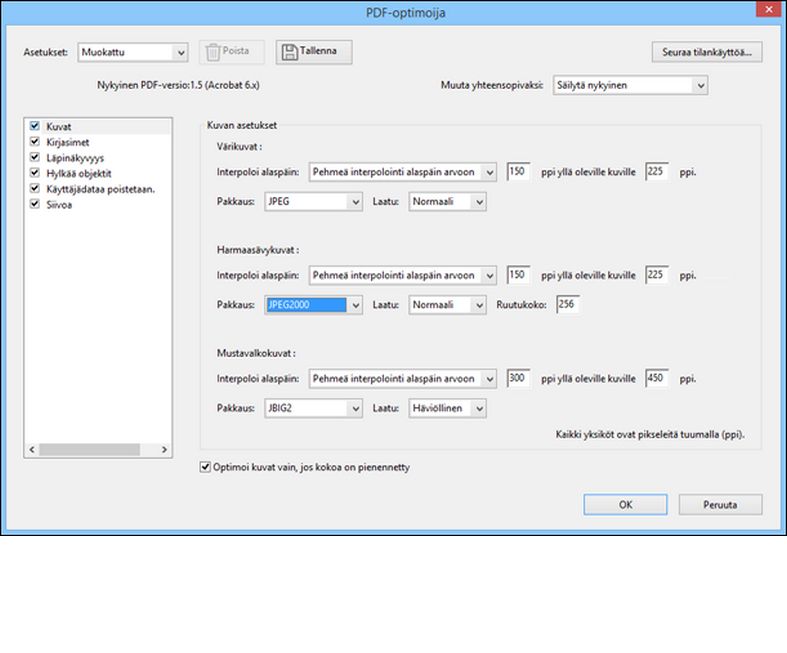Toggle the Kirjasimet checkbox
The width and height of the screenshot is (787, 653).
click(x=35, y=142)
